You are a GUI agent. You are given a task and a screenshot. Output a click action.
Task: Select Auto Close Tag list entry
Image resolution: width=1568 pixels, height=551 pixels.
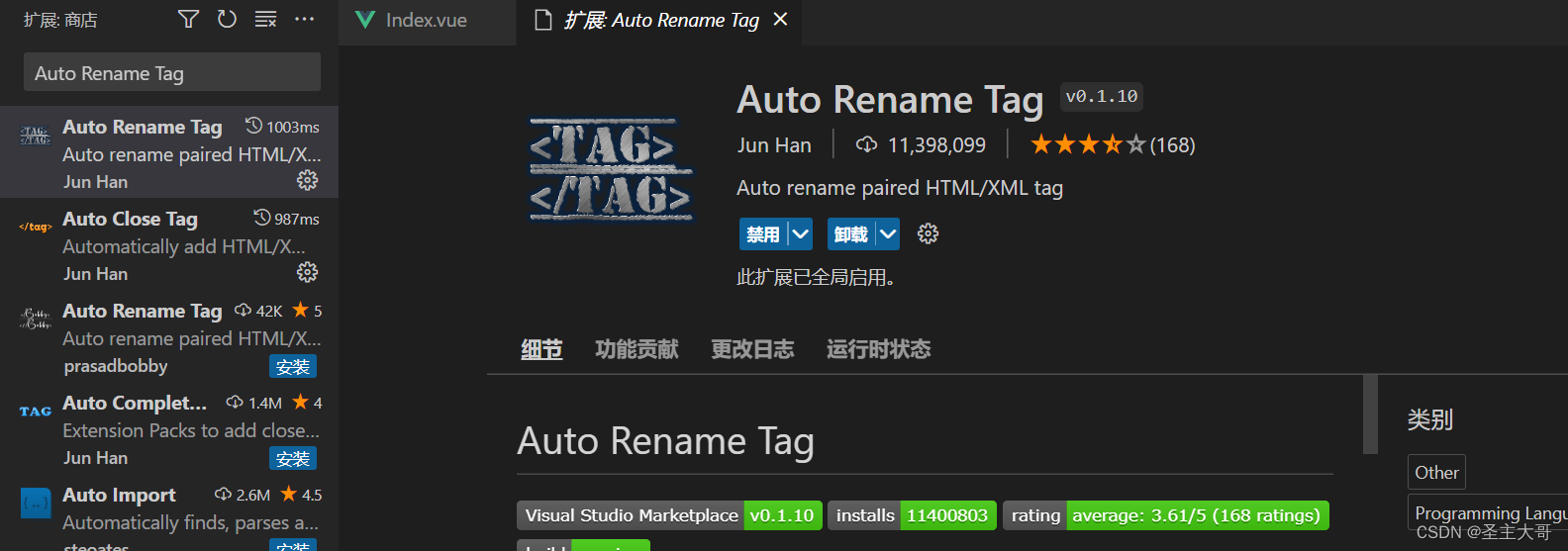coord(169,244)
